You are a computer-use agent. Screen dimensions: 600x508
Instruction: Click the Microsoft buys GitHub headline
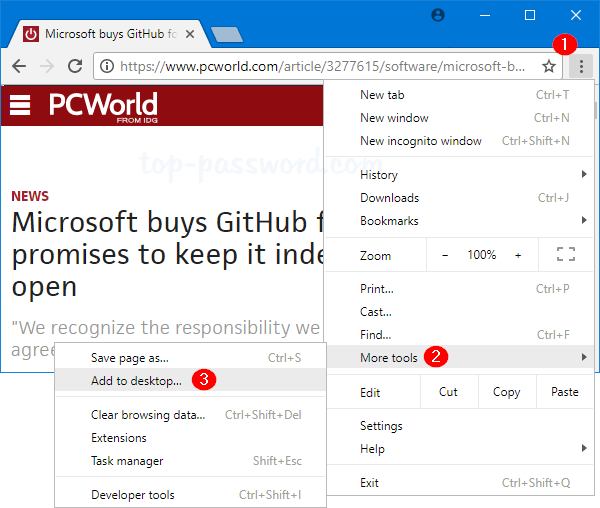tap(167, 254)
